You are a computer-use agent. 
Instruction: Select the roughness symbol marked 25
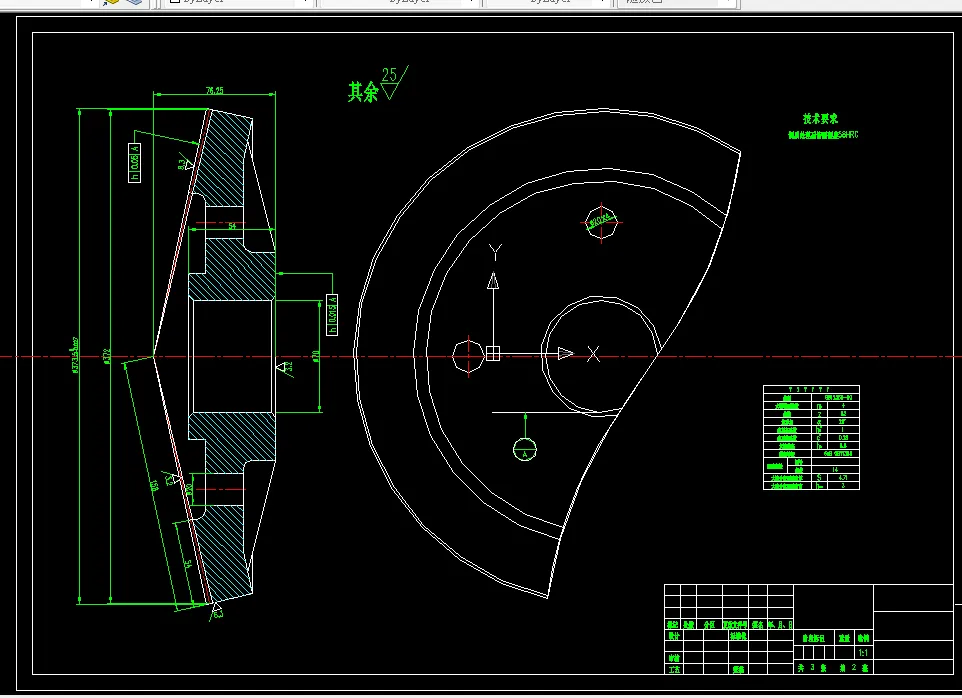[393, 82]
